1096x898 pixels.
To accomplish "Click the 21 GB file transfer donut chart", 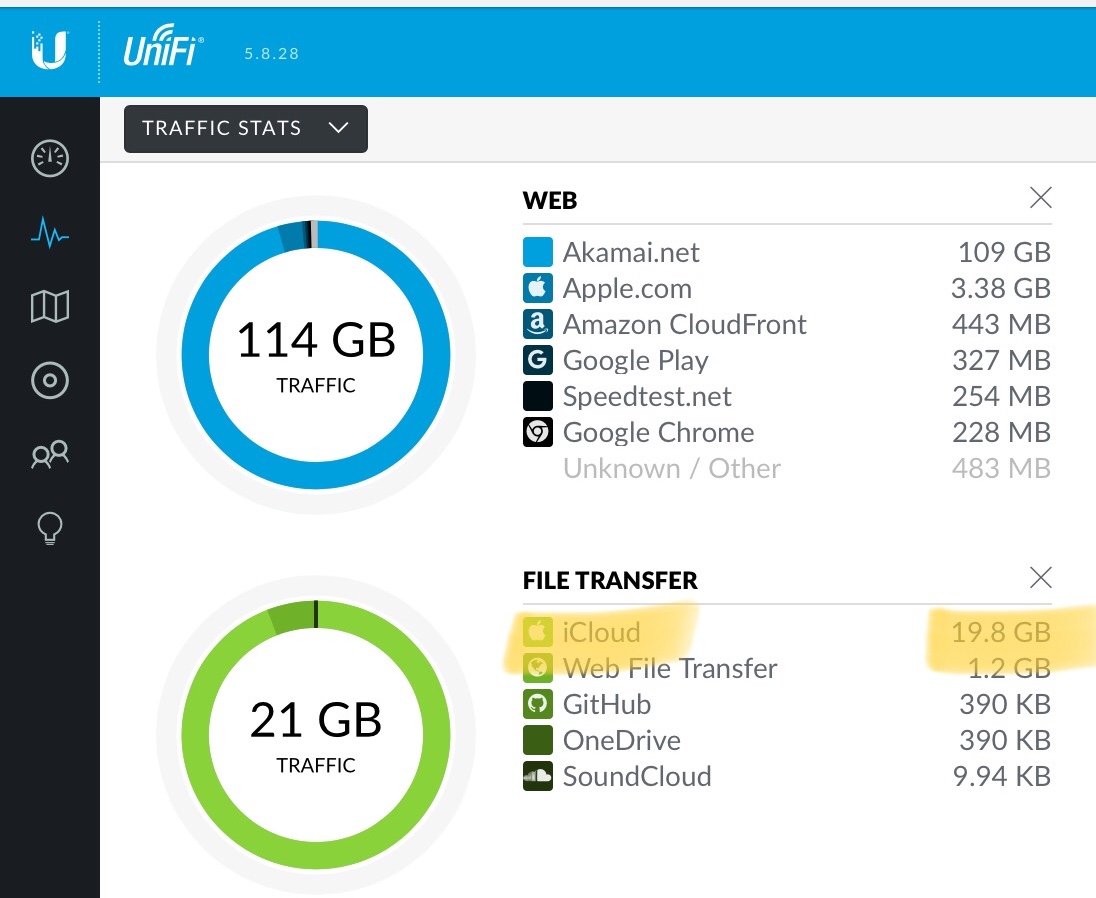I will click(x=316, y=734).
